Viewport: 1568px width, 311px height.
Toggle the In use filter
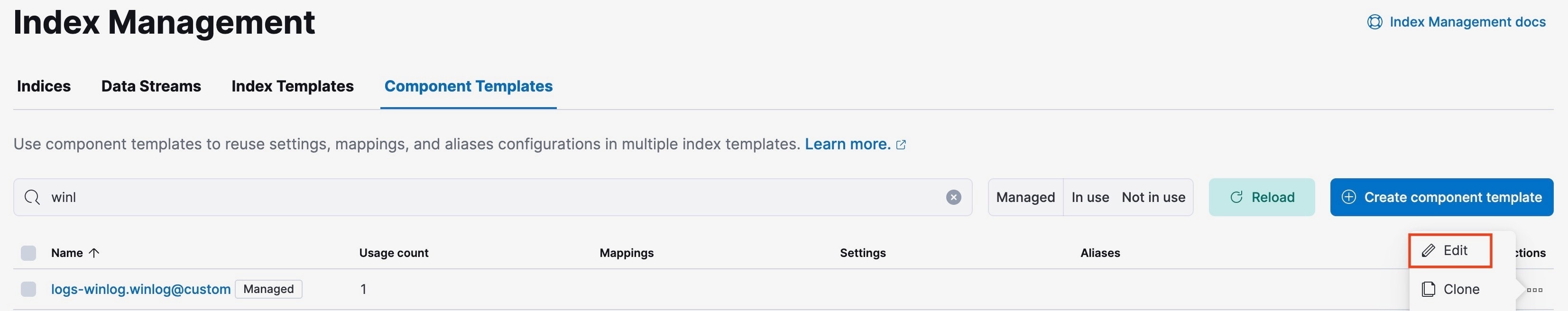tap(1089, 197)
